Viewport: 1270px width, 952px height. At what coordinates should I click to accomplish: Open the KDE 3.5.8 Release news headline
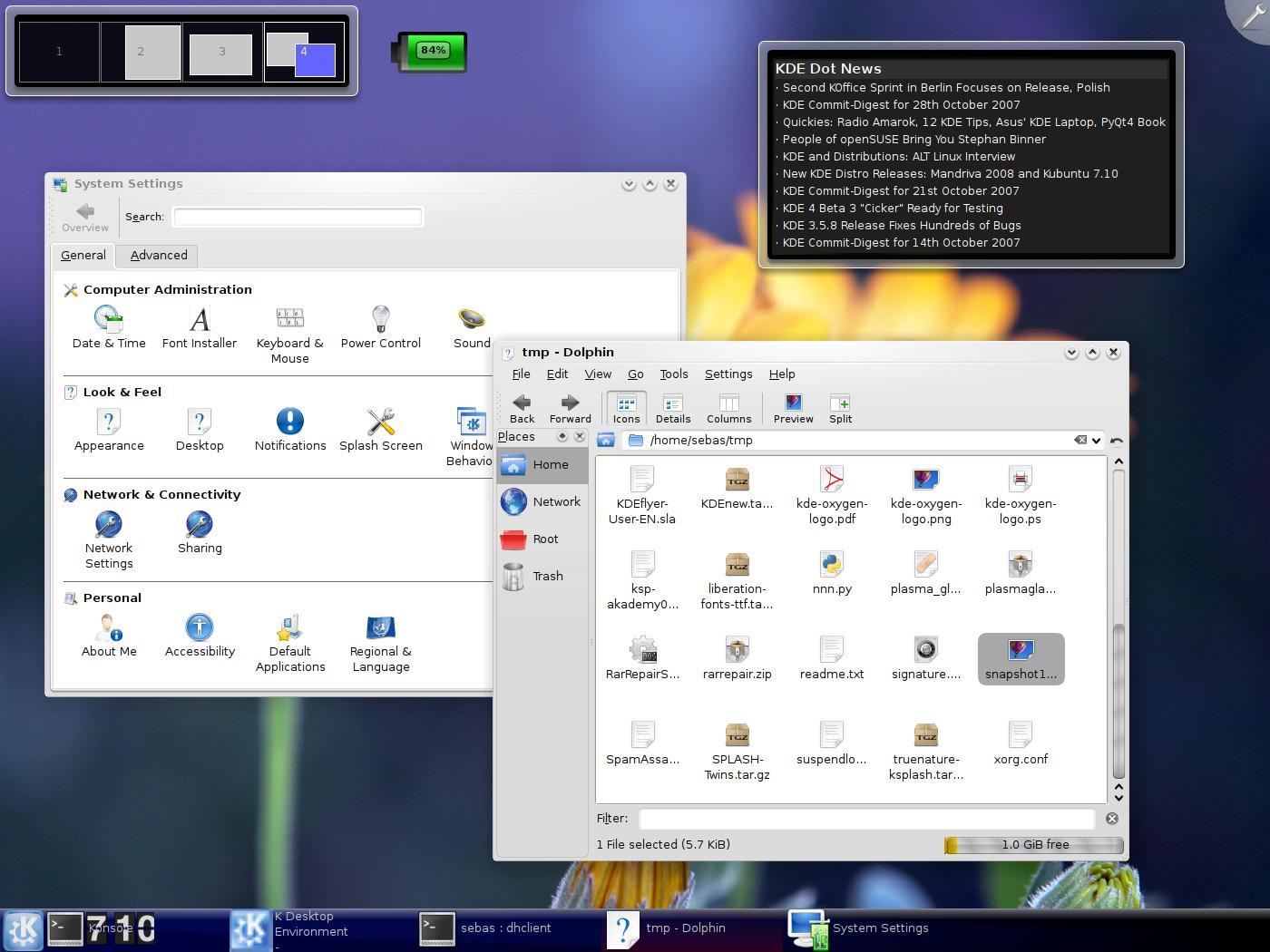[901, 225]
